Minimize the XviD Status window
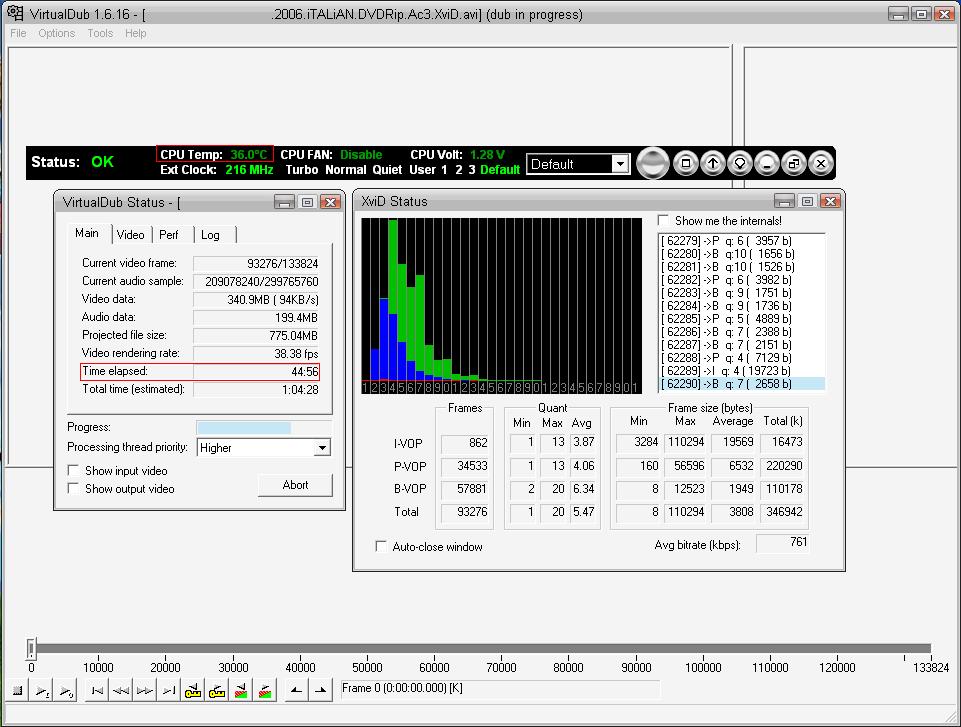 [x=784, y=201]
